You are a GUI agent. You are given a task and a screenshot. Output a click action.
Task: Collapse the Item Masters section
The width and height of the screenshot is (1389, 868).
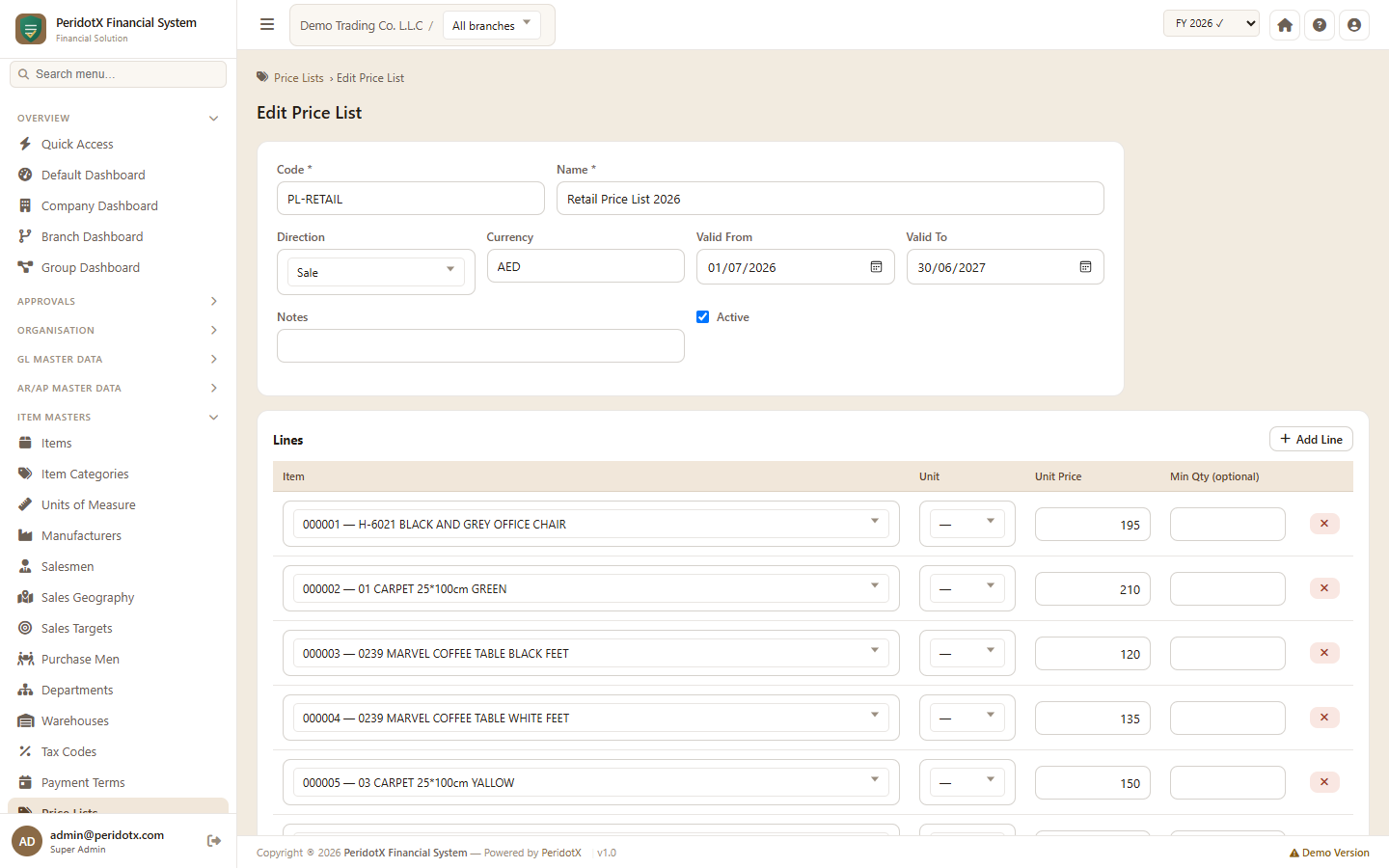(118, 418)
